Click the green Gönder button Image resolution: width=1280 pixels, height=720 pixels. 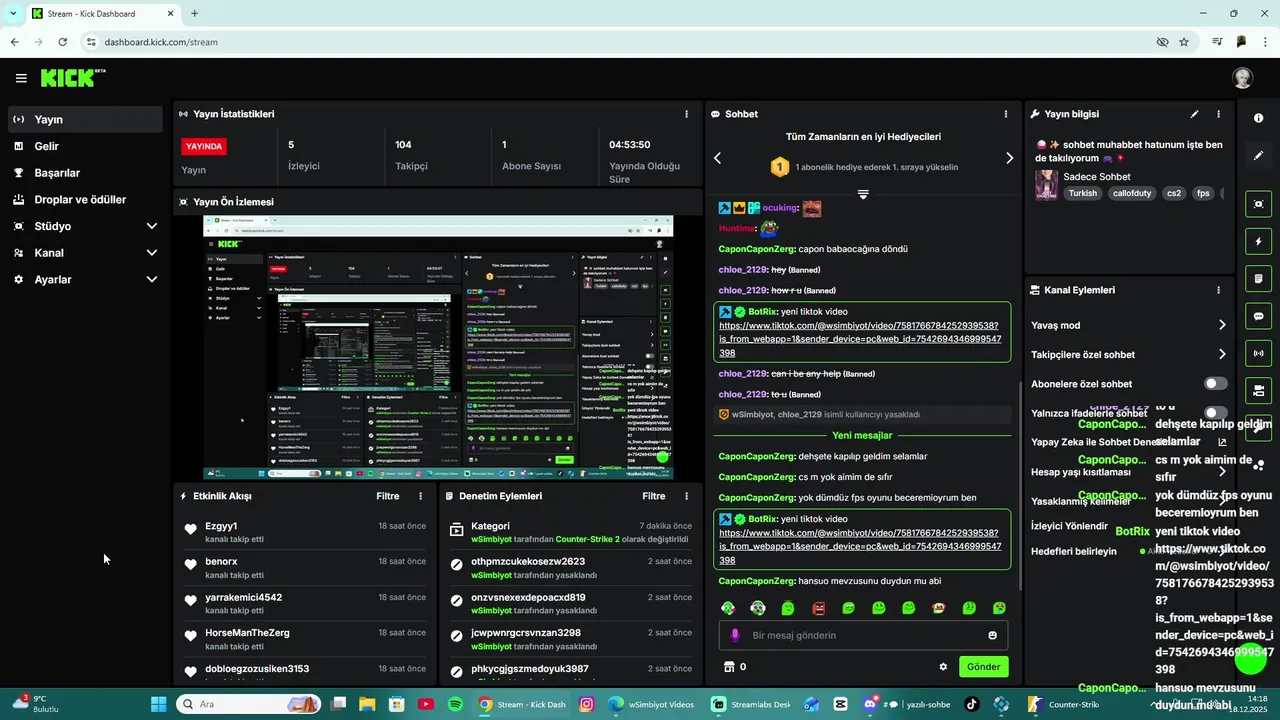click(984, 667)
